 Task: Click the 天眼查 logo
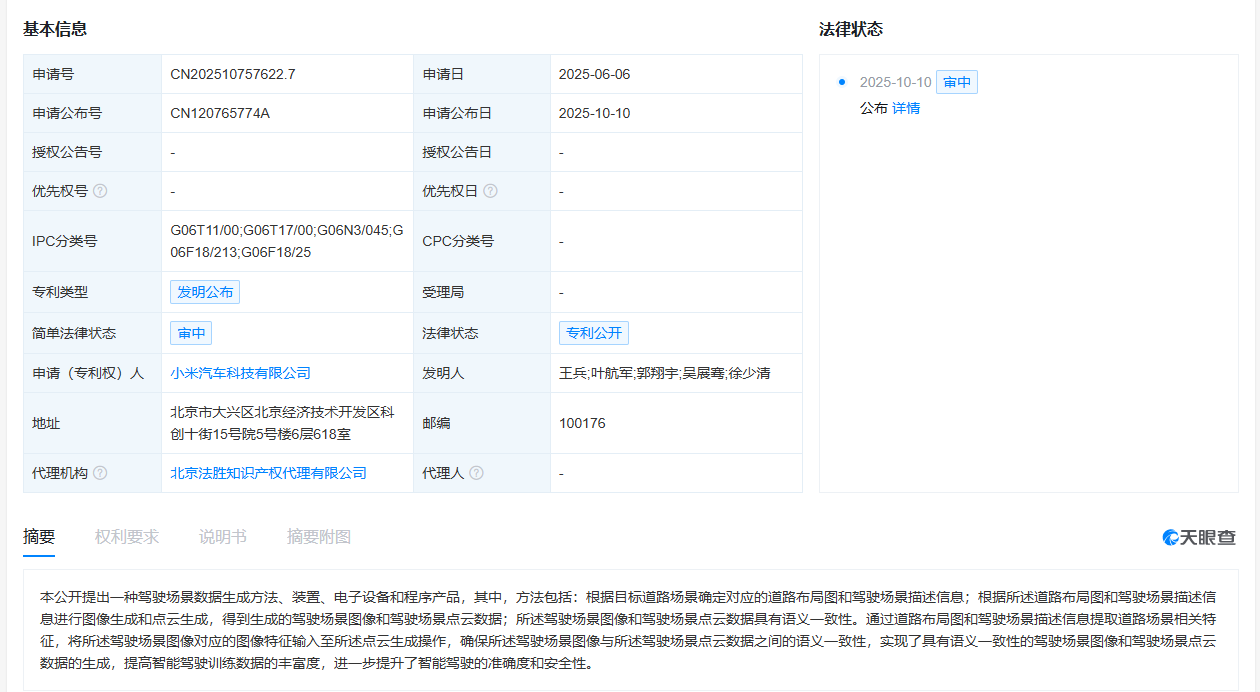tap(1197, 537)
